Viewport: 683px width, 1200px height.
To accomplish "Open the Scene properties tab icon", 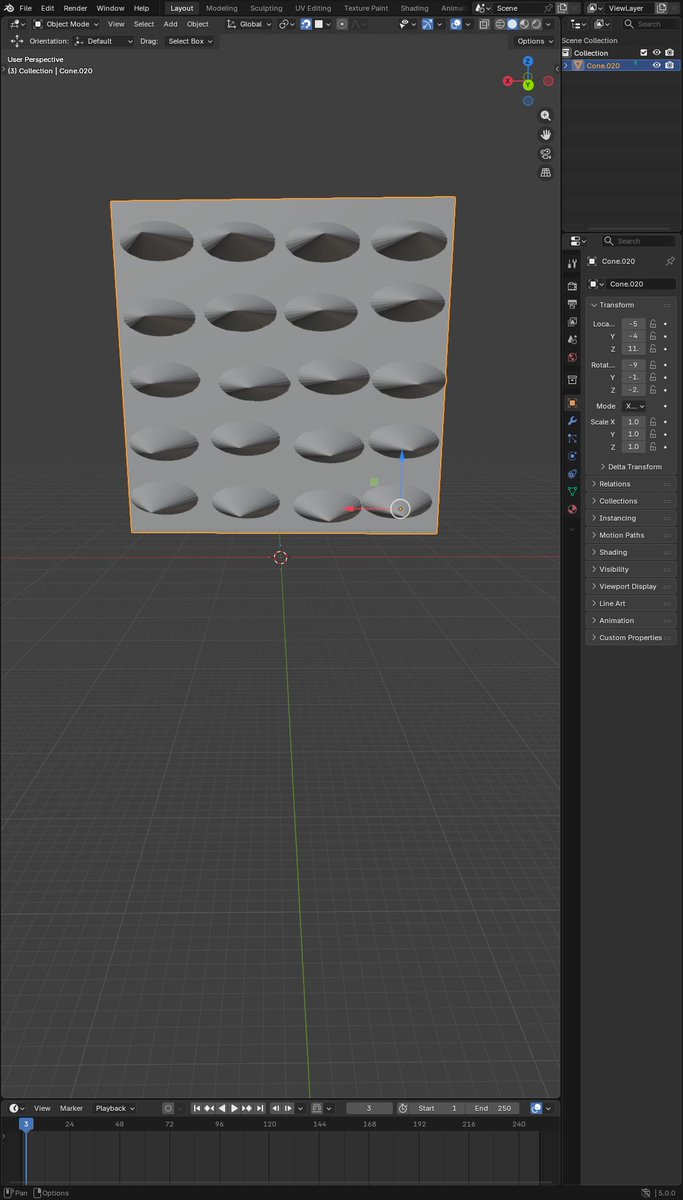I will [x=572, y=339].
